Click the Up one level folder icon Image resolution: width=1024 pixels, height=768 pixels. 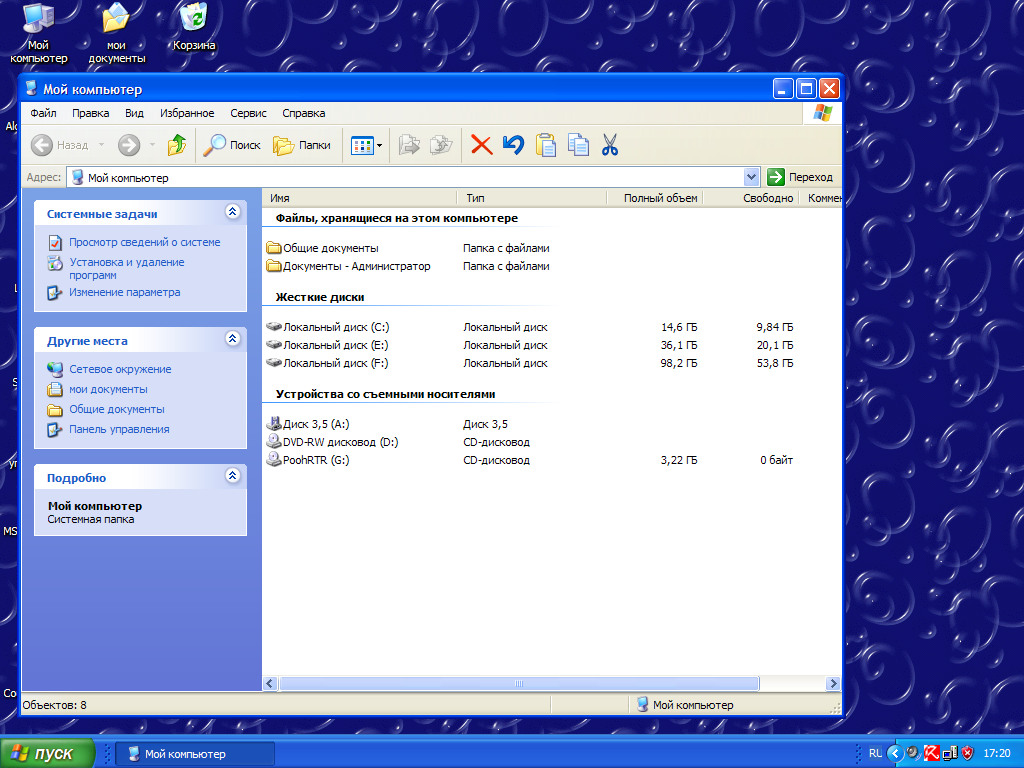(176, 145)
